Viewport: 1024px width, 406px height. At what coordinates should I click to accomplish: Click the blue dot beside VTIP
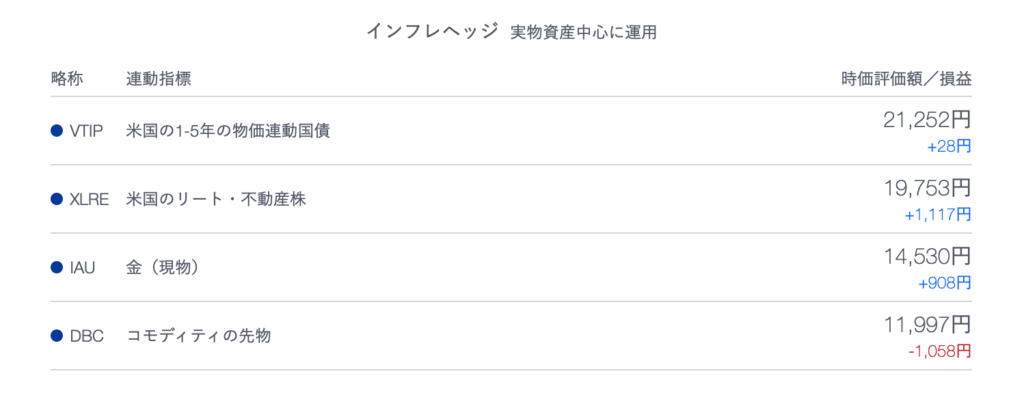pyautogui.click(x=56, y=131)
